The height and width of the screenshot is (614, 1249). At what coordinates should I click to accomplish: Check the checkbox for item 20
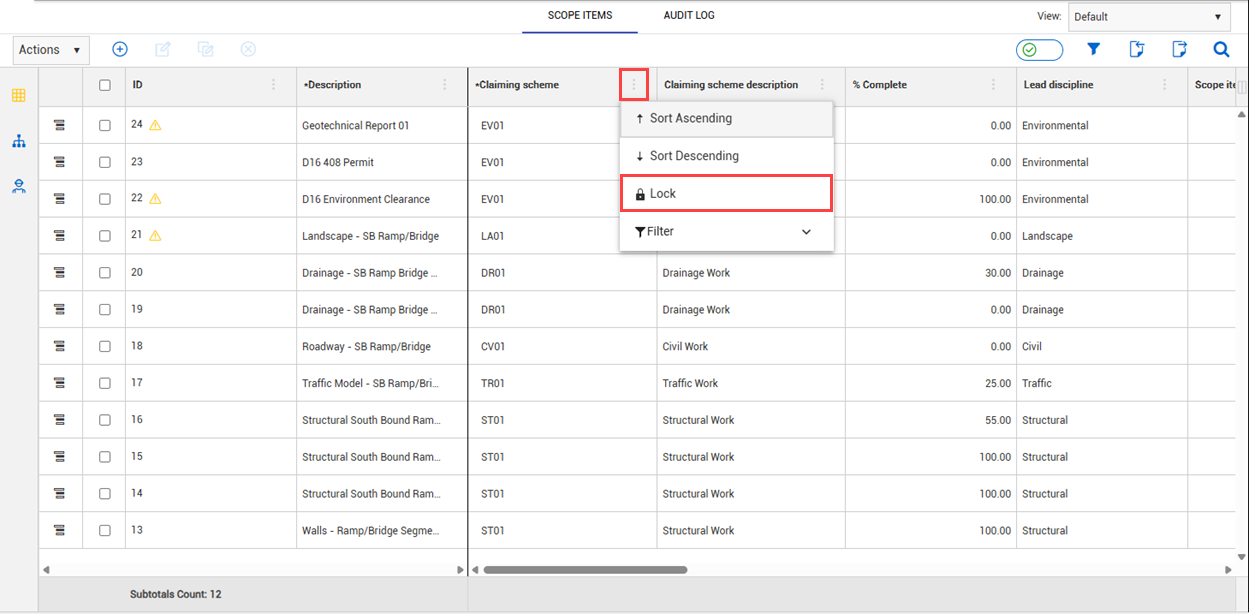(x=105, y=273)
